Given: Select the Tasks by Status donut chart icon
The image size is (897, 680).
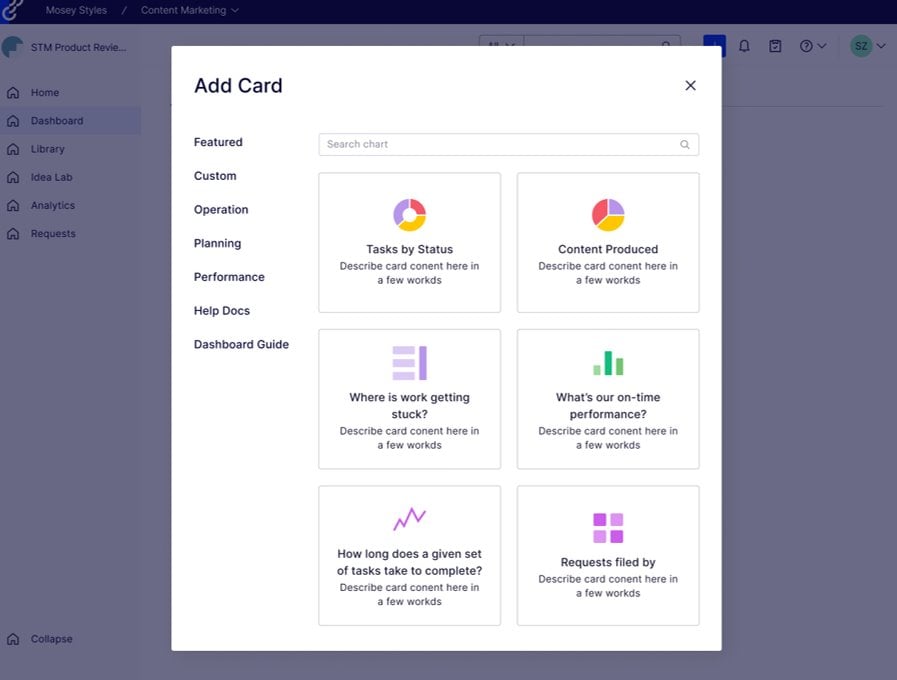Looking at the screenshot, I should pos(410,215).
